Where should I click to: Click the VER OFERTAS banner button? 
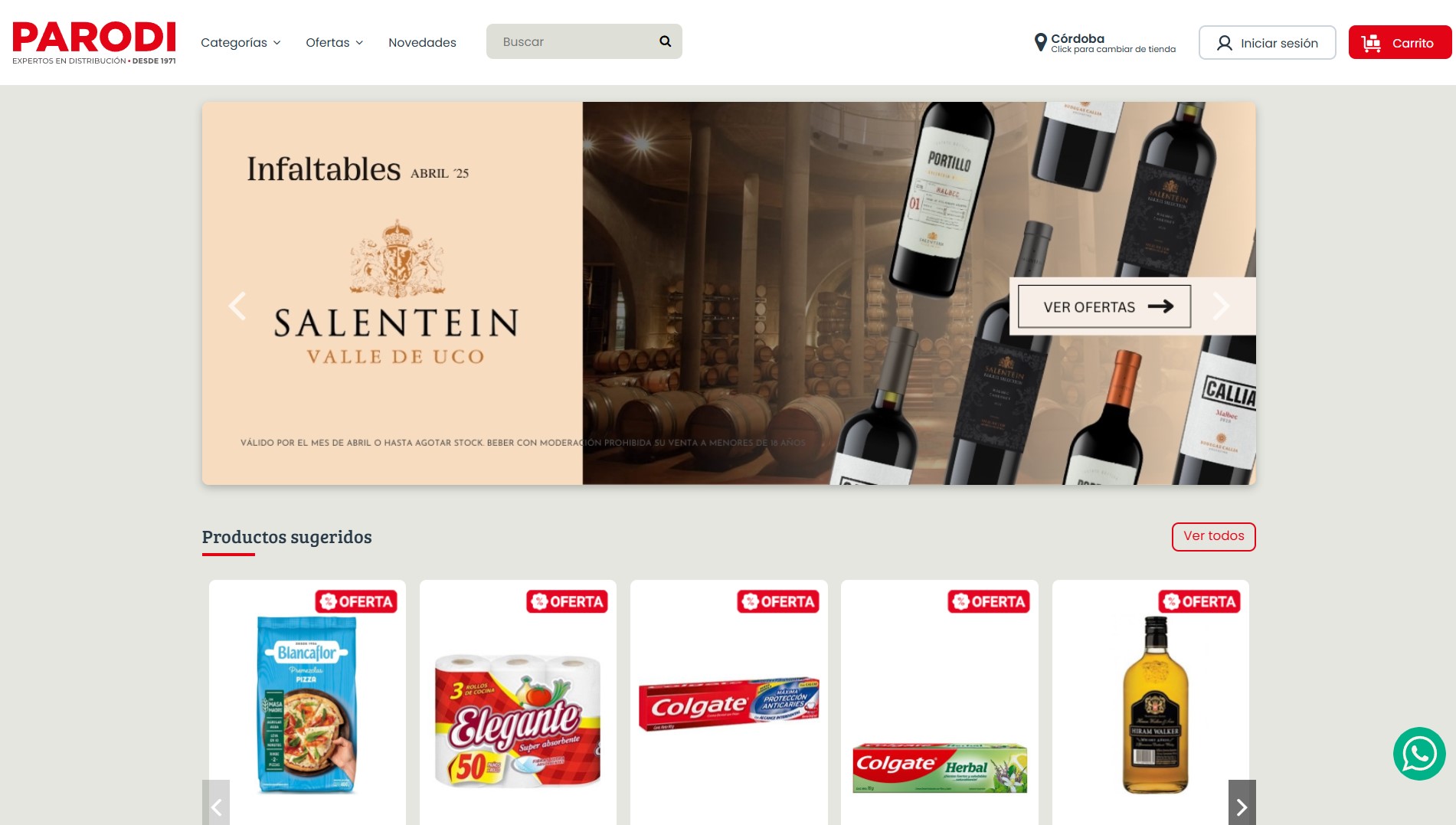coord(1104,306)
